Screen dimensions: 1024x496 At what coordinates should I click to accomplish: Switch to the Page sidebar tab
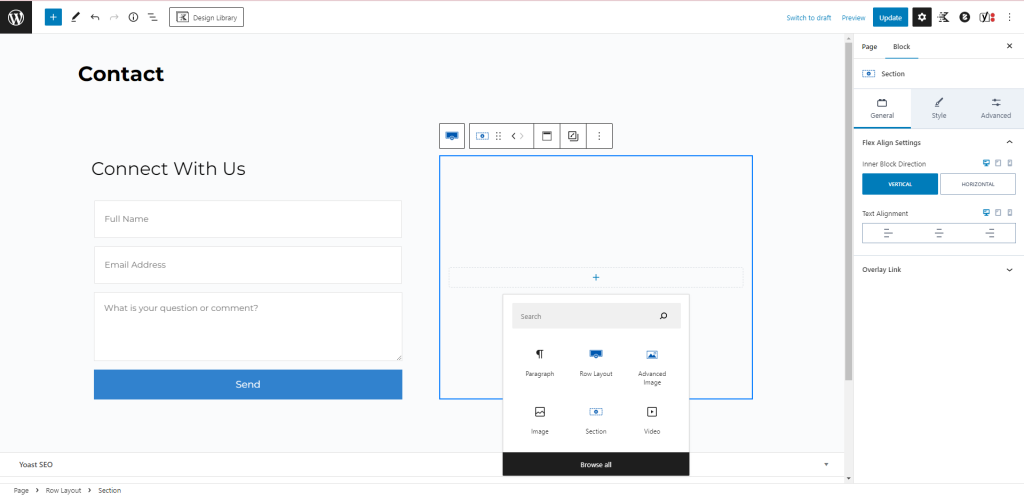(x=869, y=46)
